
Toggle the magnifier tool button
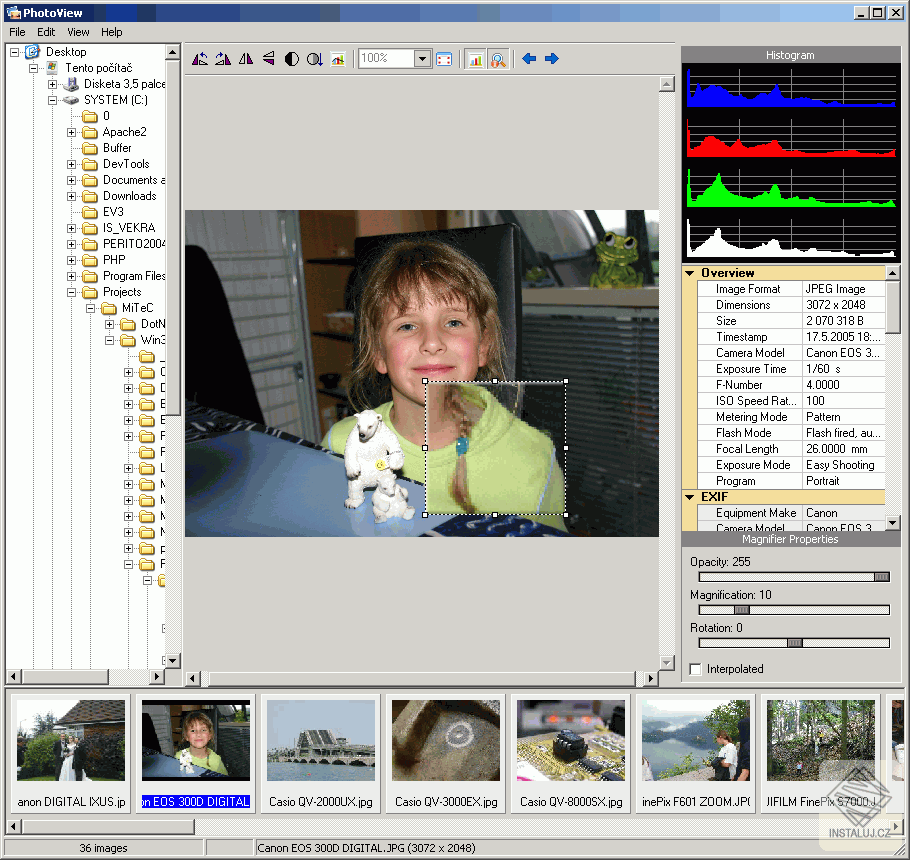click(x=497, y=59)
